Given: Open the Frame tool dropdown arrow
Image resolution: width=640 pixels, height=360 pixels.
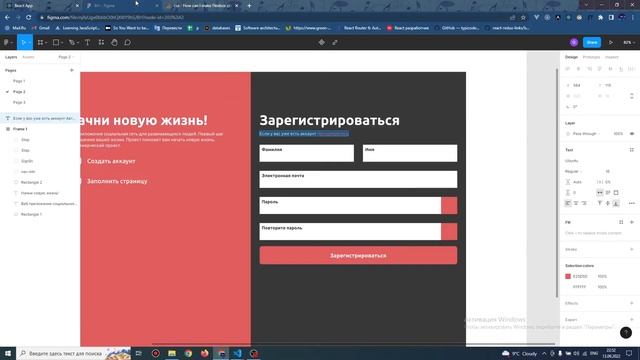Looking at the screenshot, I should pyautogui.click(x=46, y=43).
